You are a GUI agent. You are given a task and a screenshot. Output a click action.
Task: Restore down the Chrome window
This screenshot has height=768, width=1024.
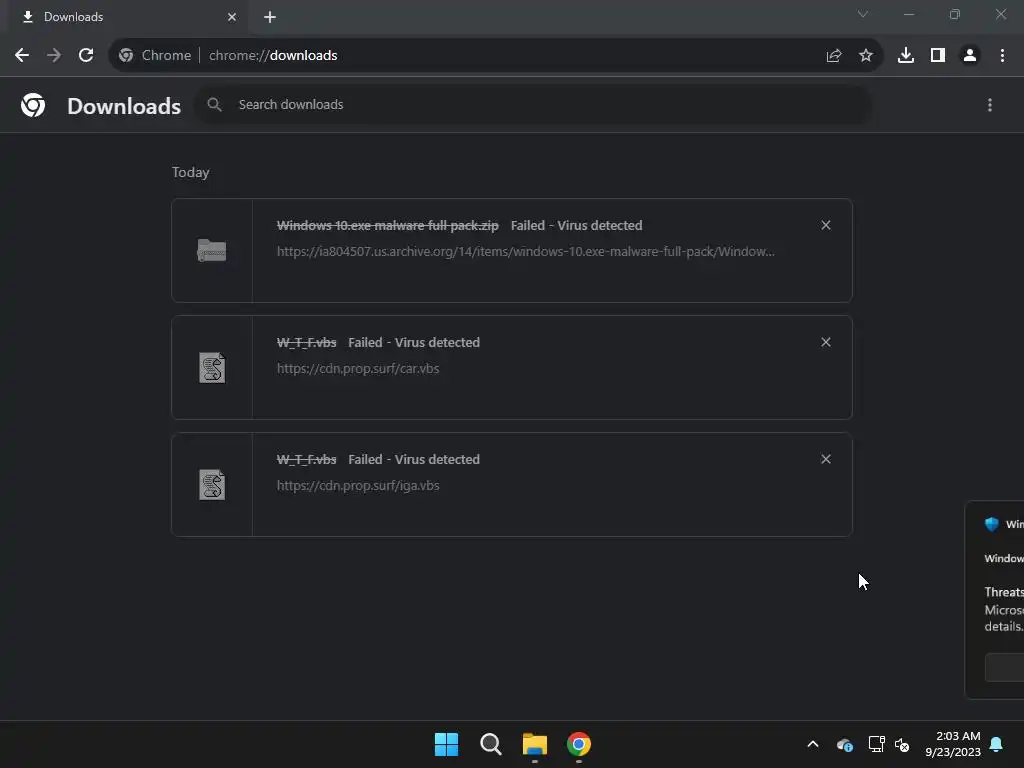[x=955, y=14]
